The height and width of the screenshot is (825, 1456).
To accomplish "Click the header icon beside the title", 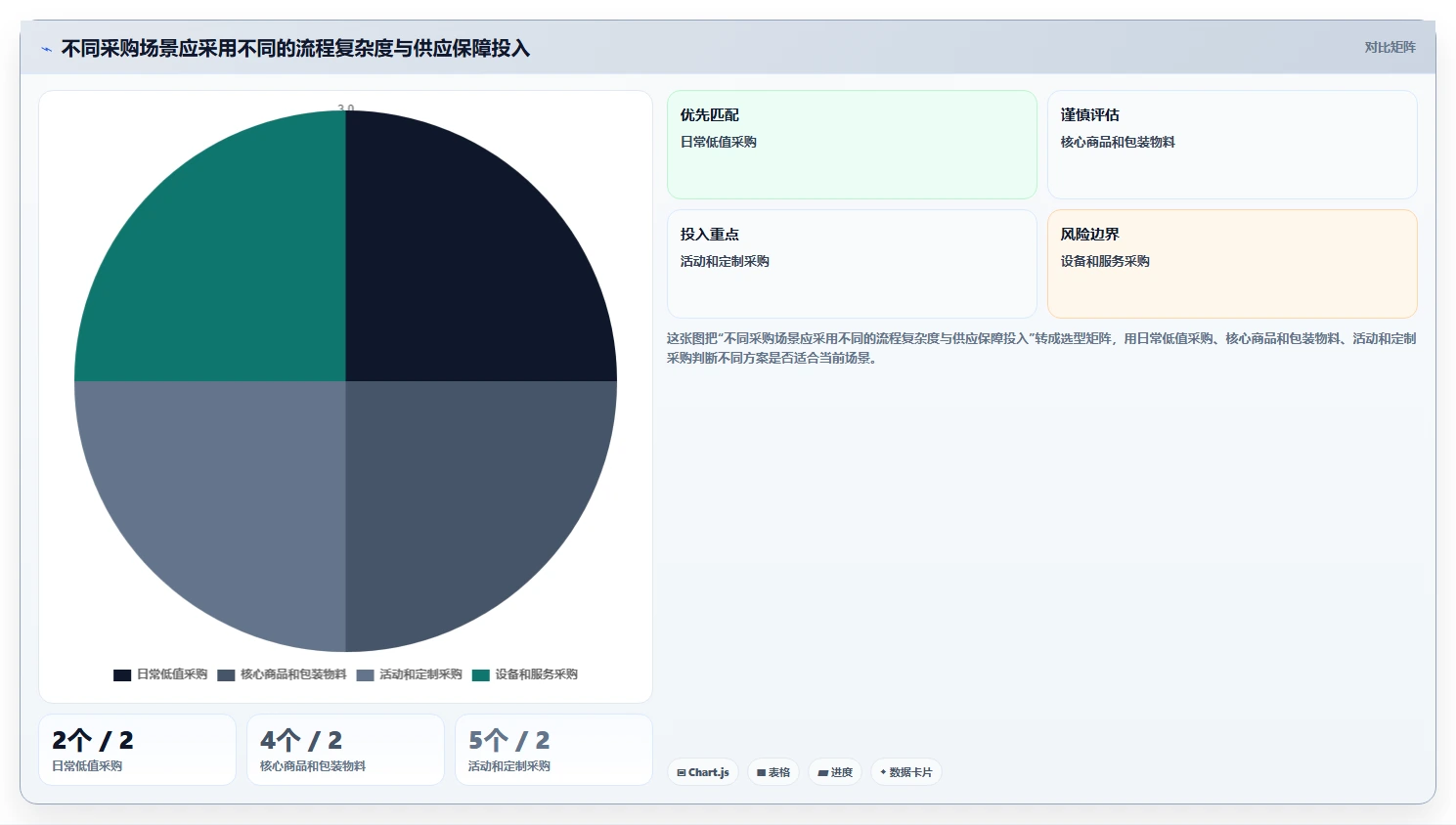I will (46, 49).
